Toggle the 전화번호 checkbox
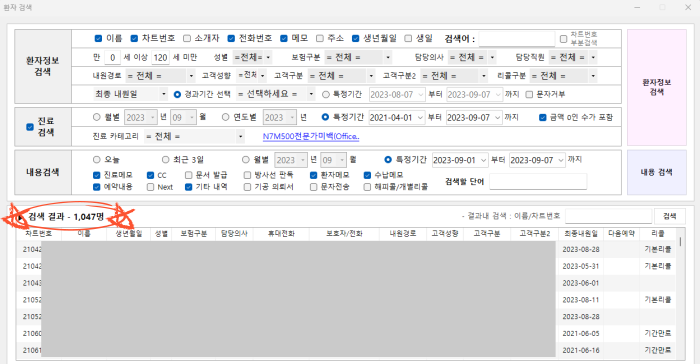This screenshot has height=364, width=700. point(231,38)
